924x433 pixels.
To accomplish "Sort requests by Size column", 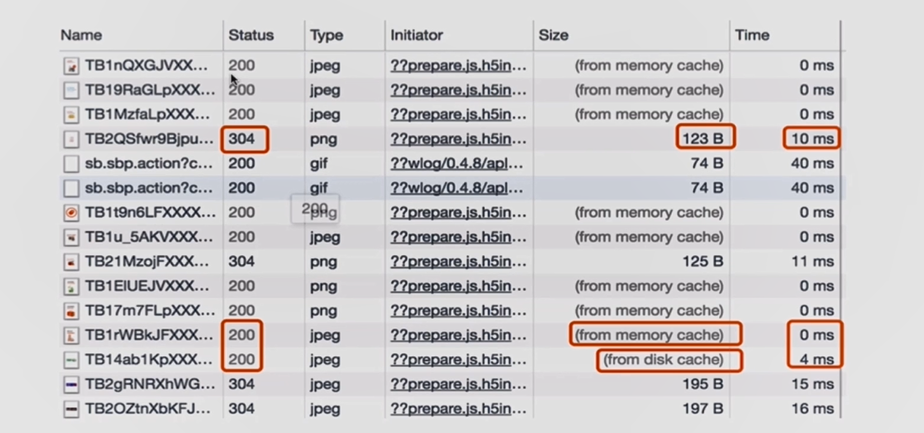I will click(x=553, y=35).
